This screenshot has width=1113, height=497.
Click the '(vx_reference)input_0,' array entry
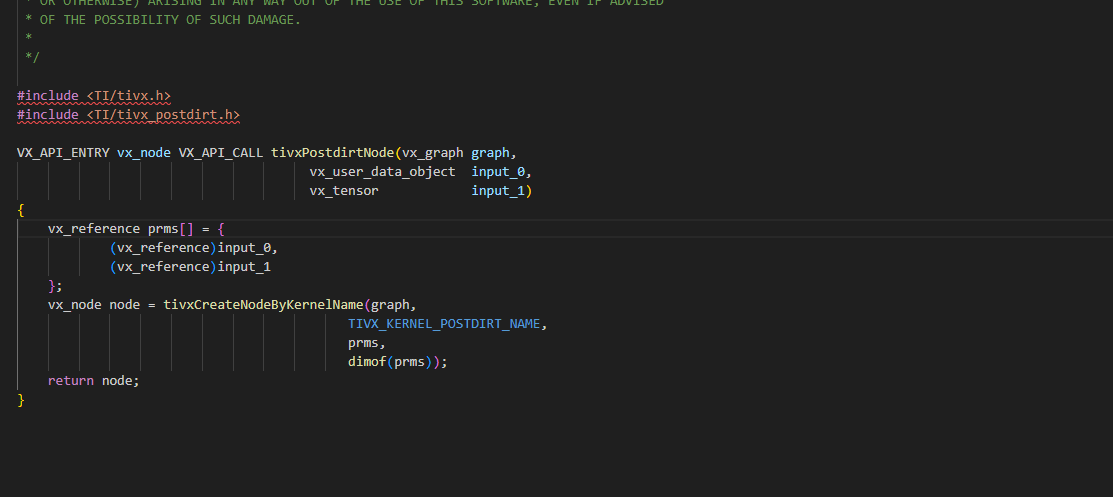point(194,248)
